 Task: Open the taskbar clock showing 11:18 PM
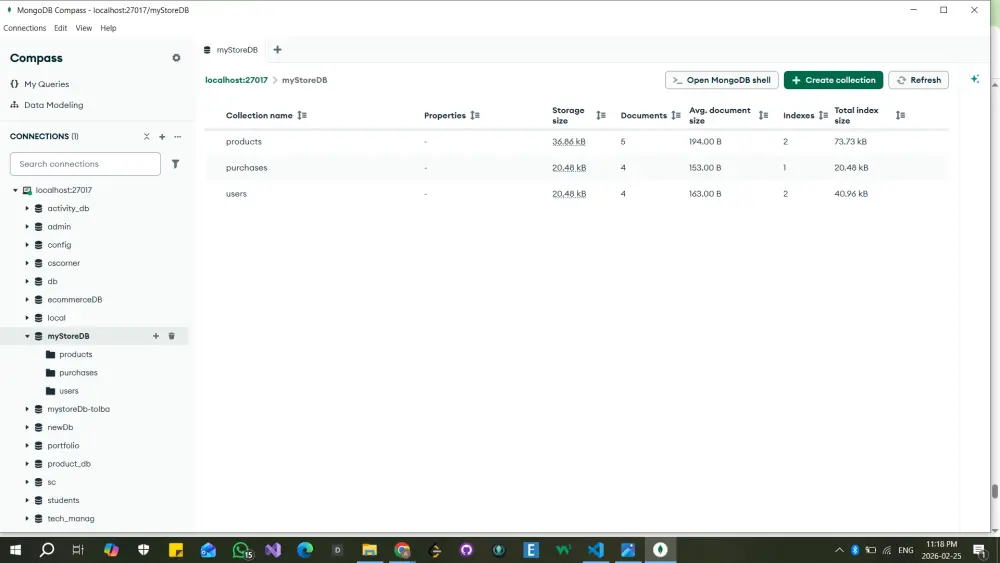click(941, 550)
